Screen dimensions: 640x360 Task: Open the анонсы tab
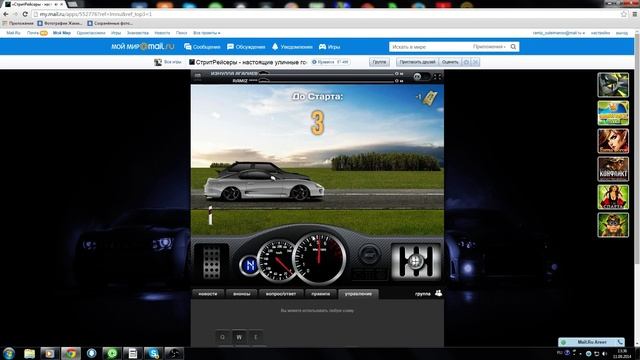point(242,294)
